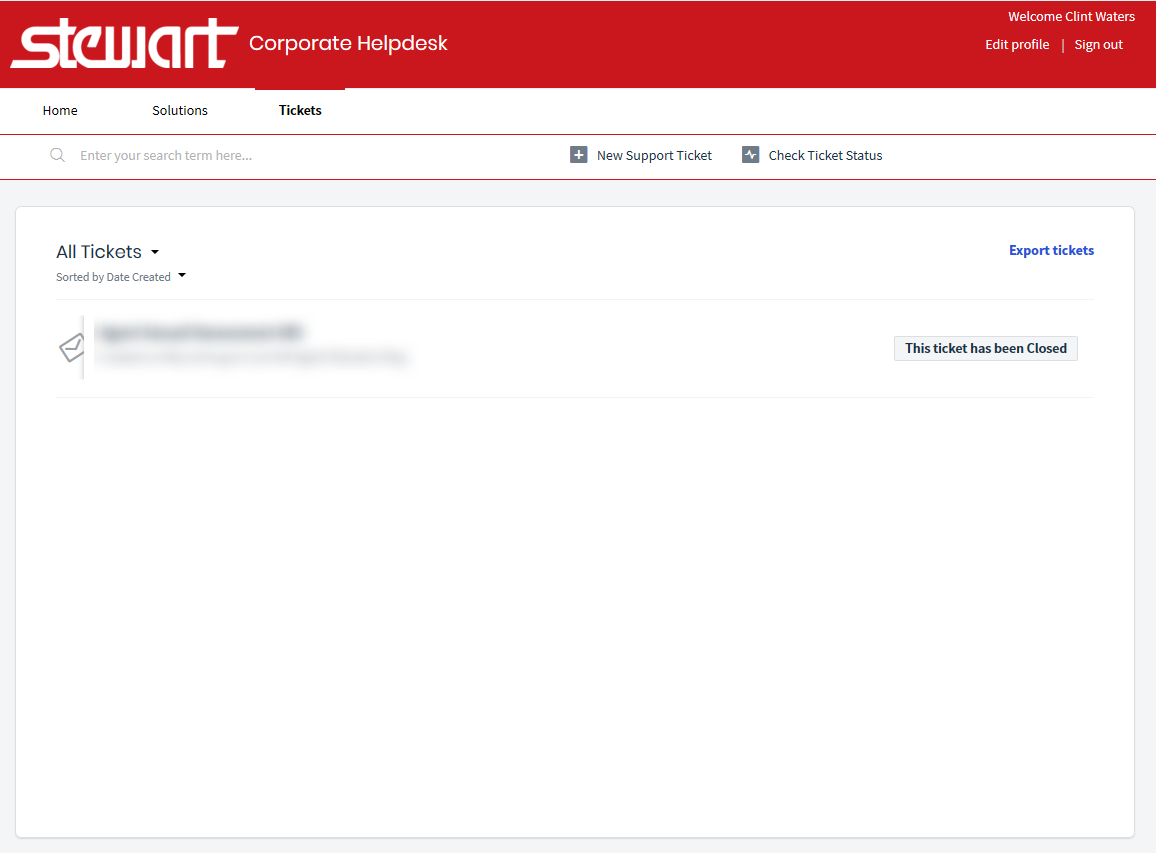The width and height of the screenshot is (1156, 853).
Task: Open the Sorted by Date Created dropdown
Action: coord(121,277)
